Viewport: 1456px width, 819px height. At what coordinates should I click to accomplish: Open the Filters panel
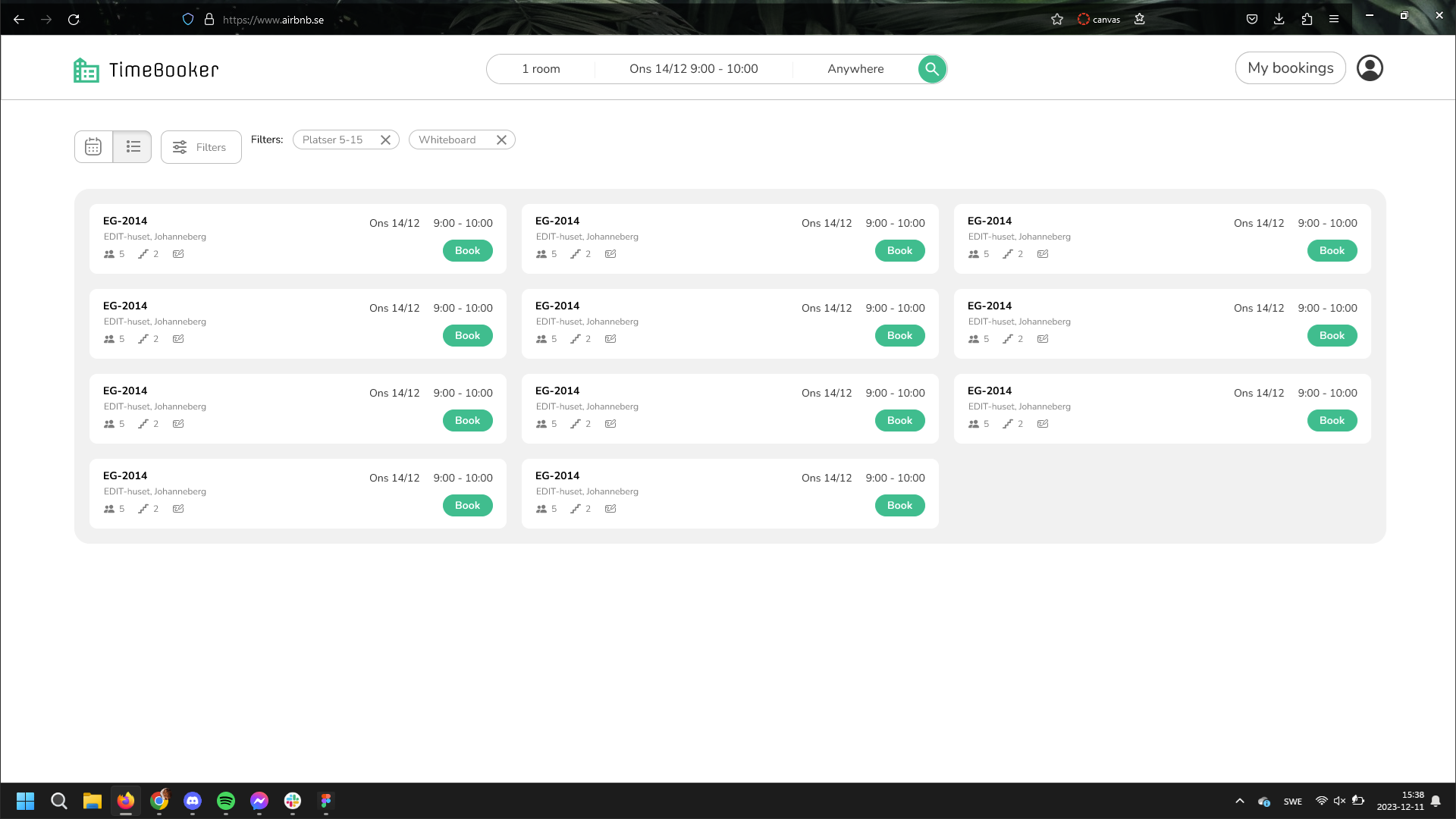click(201, 147)
